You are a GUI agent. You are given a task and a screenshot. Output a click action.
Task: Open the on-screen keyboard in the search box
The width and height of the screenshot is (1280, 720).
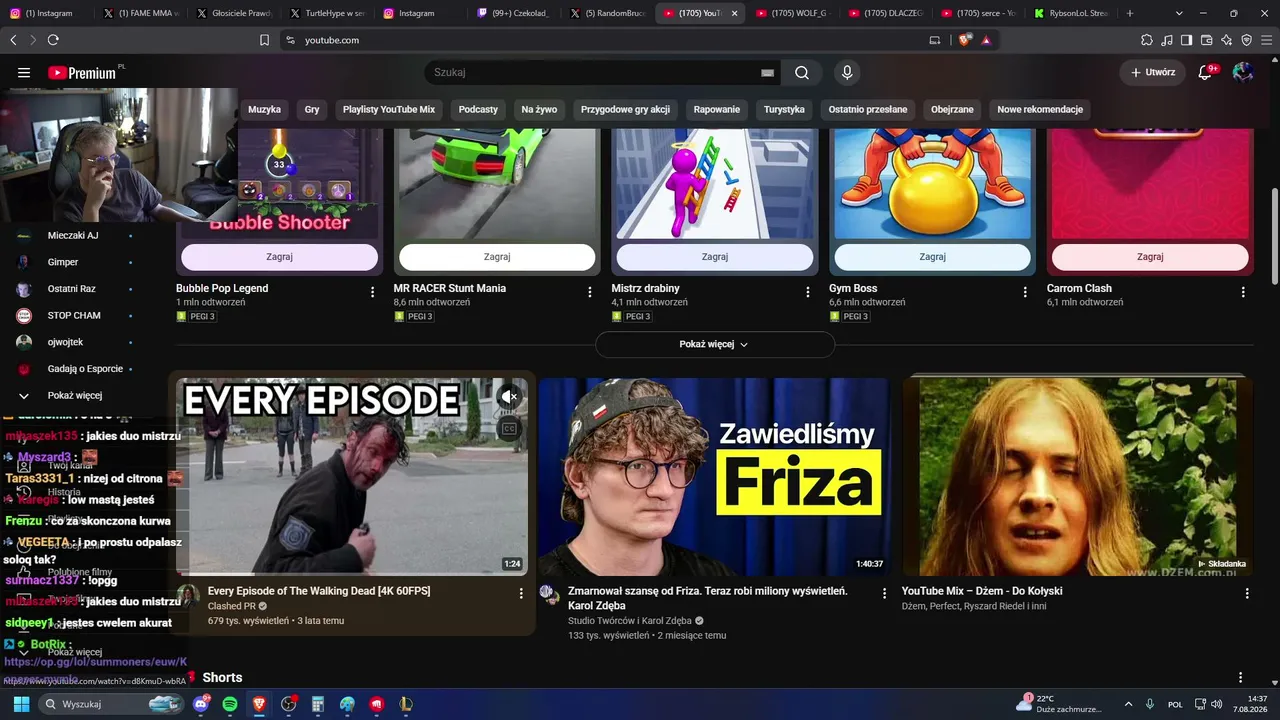(x=767, y=73)
